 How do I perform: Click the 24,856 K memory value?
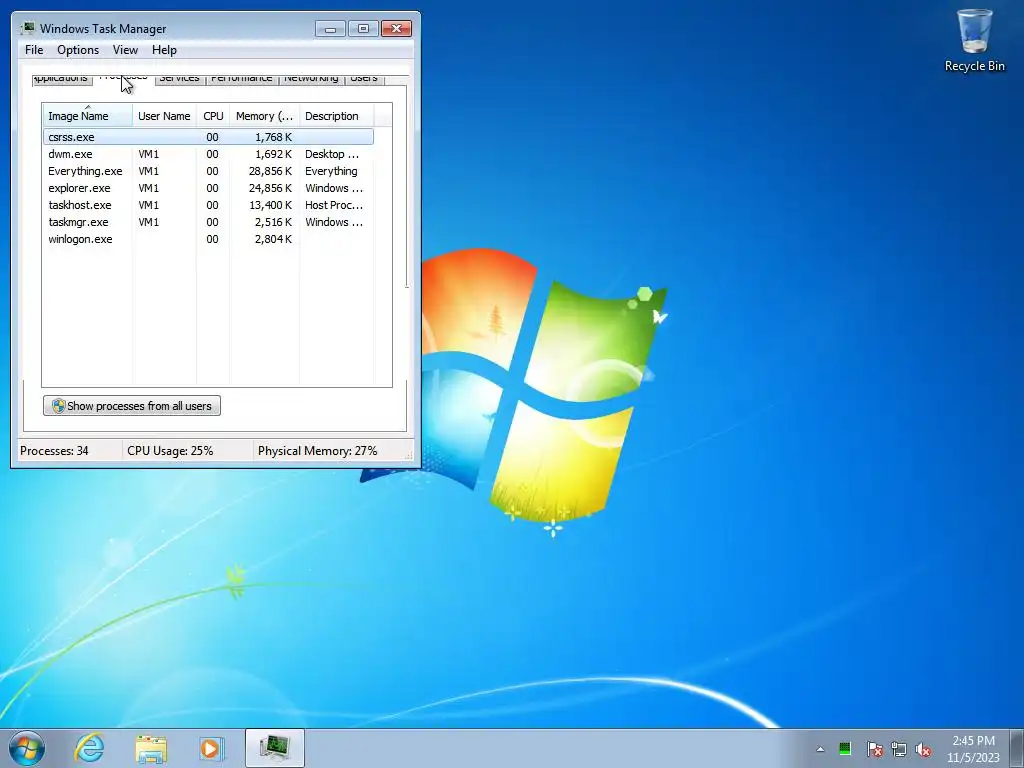pos(270,188)
